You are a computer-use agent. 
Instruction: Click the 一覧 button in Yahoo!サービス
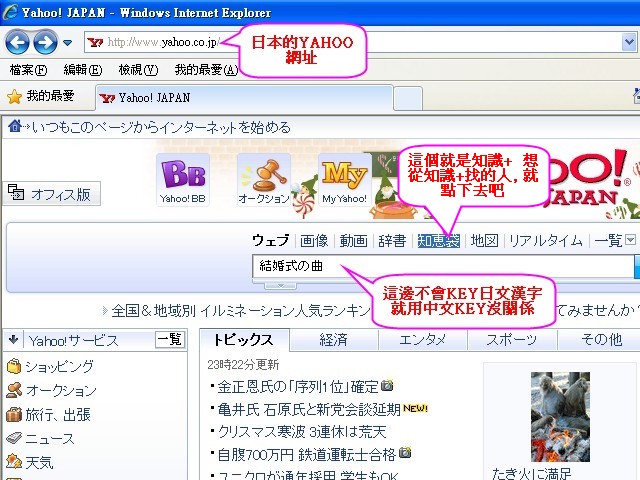coord(169,339)
